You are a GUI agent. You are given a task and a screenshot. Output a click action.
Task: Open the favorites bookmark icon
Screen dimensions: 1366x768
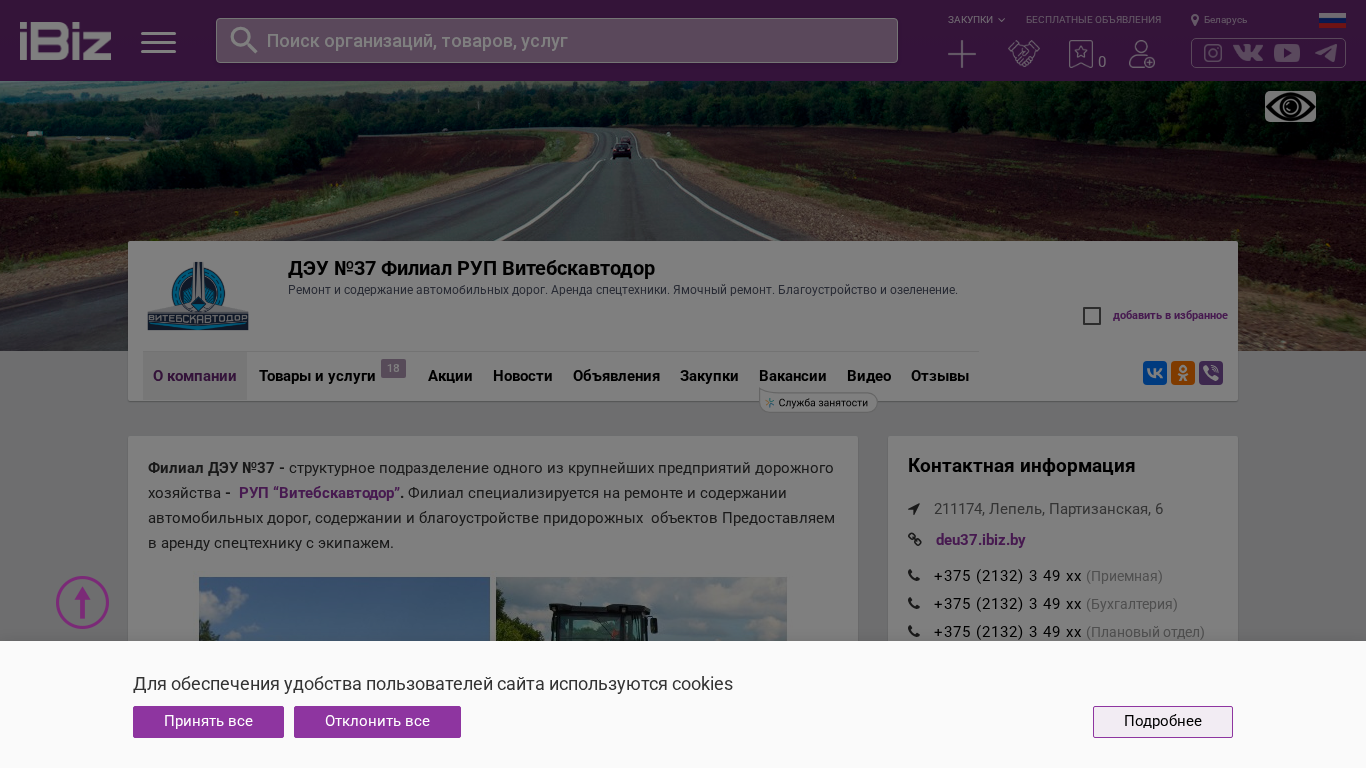click(1081, 54)
